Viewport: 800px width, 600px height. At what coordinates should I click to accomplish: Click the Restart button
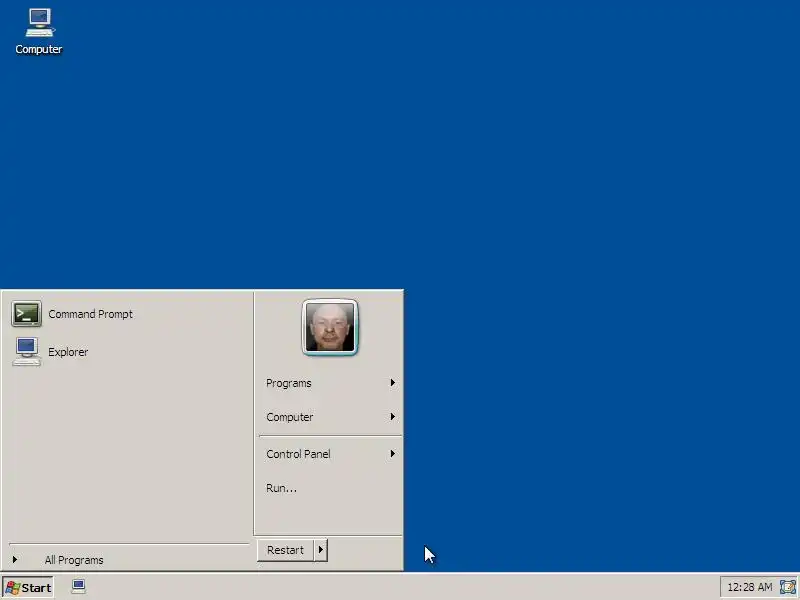[x=285, y=550]
